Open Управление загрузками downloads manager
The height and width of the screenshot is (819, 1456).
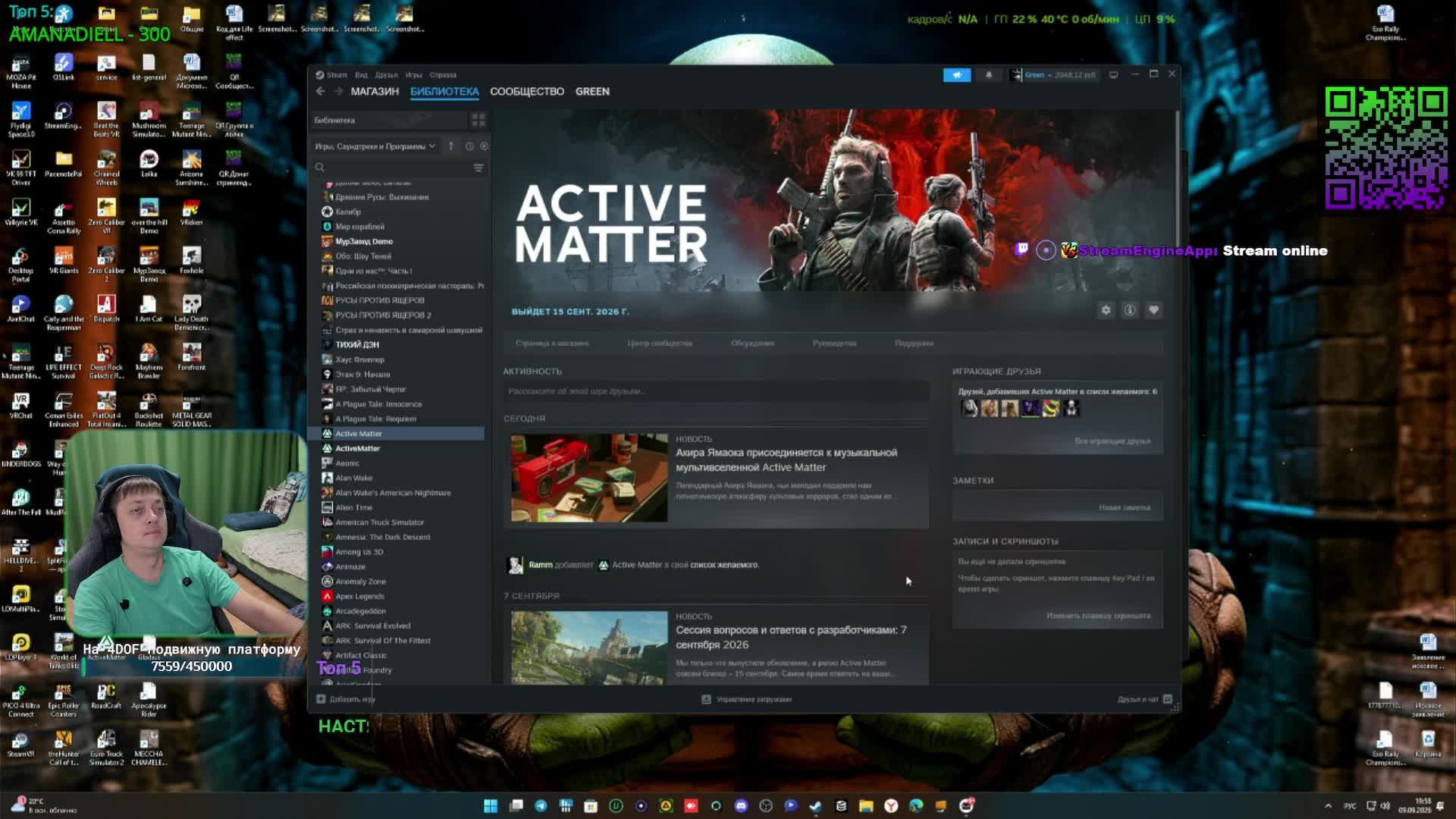click(746, 699)
